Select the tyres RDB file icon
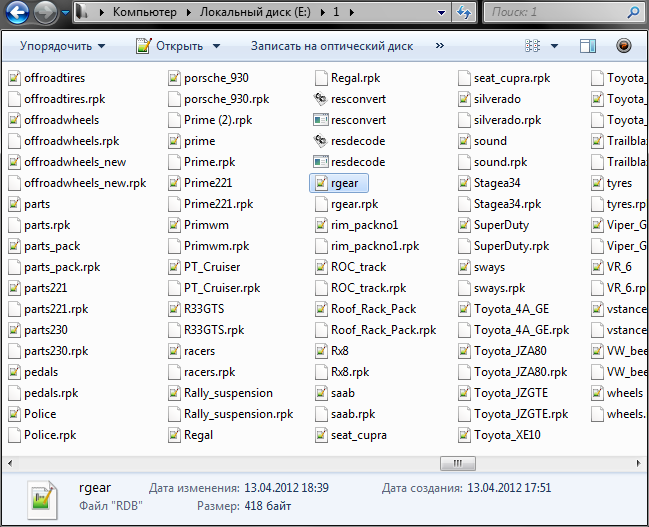Image resolution: width=649 pixels, height=527 pixels. tap(597, 183)
